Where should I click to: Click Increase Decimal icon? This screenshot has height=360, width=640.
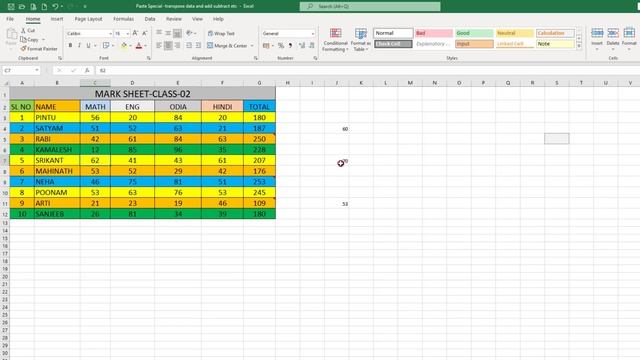coord(302,46)
